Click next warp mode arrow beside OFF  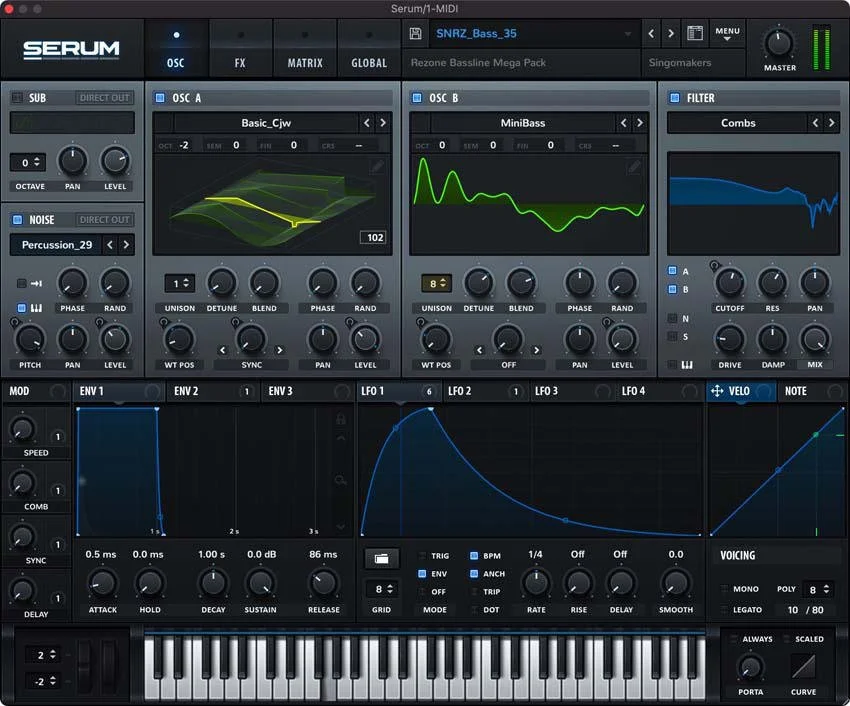click(536, 350)
